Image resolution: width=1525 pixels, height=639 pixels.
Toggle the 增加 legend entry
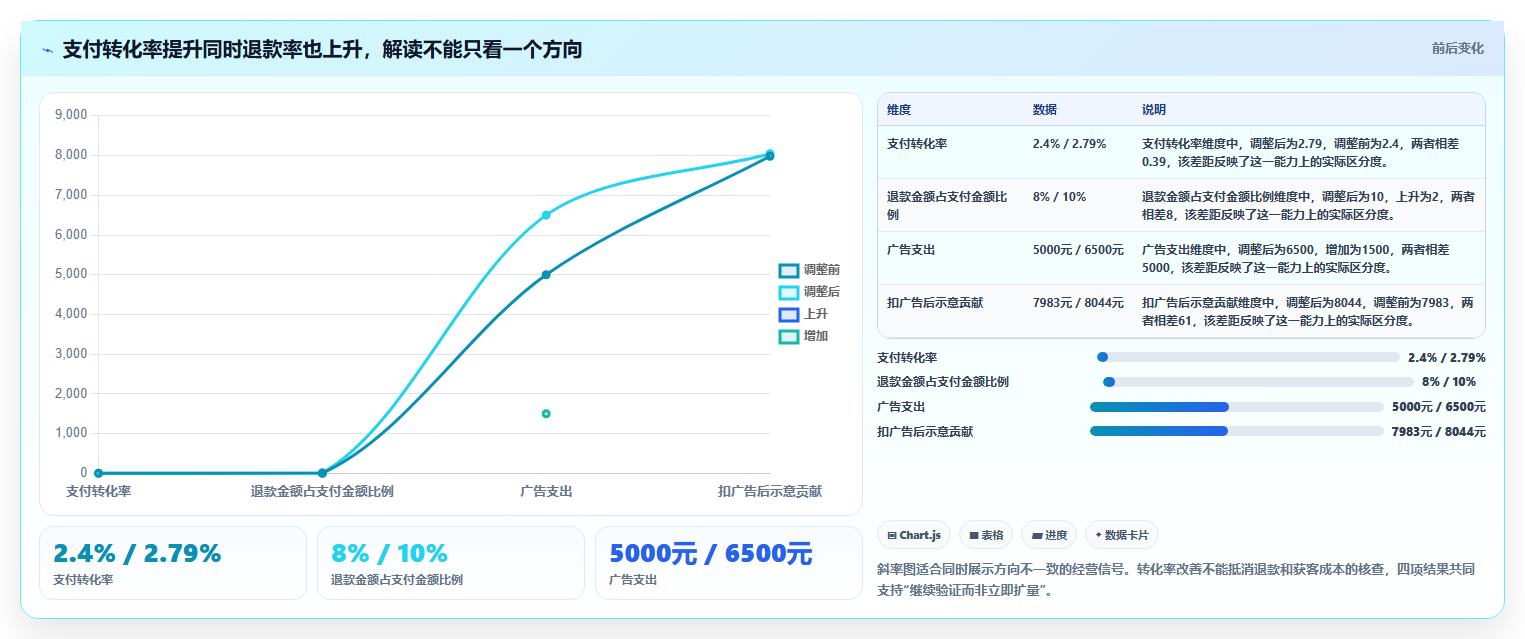(x=803, y=336)
